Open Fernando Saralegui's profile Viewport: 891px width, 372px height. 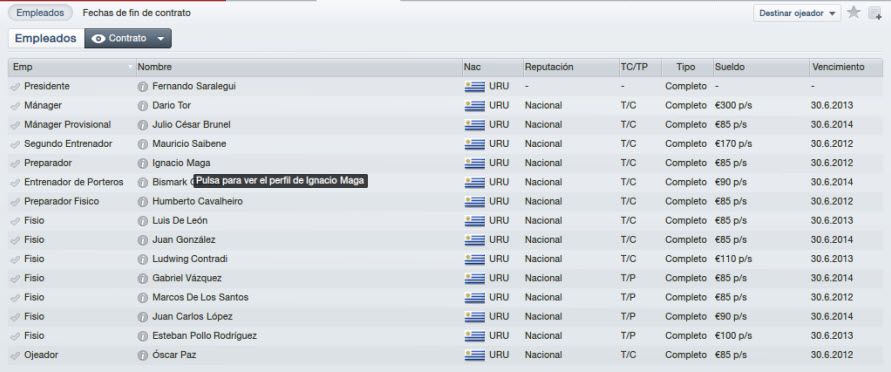(194, 86)
